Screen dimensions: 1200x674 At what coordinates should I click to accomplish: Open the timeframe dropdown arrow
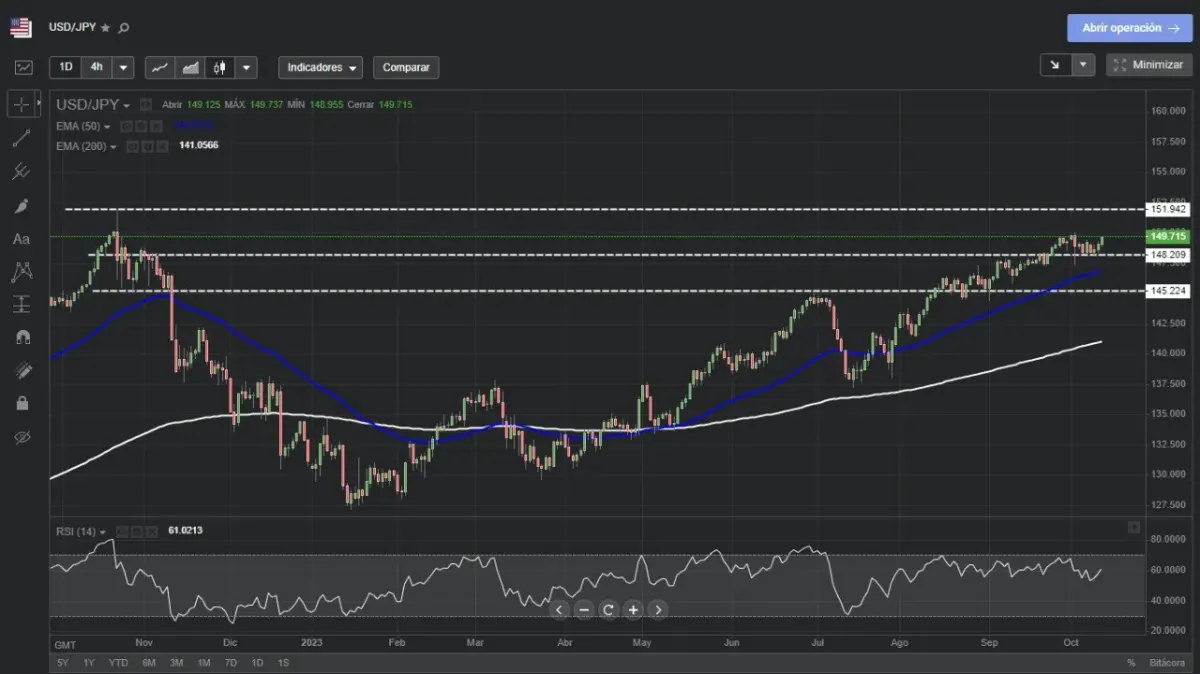[122, 68]
